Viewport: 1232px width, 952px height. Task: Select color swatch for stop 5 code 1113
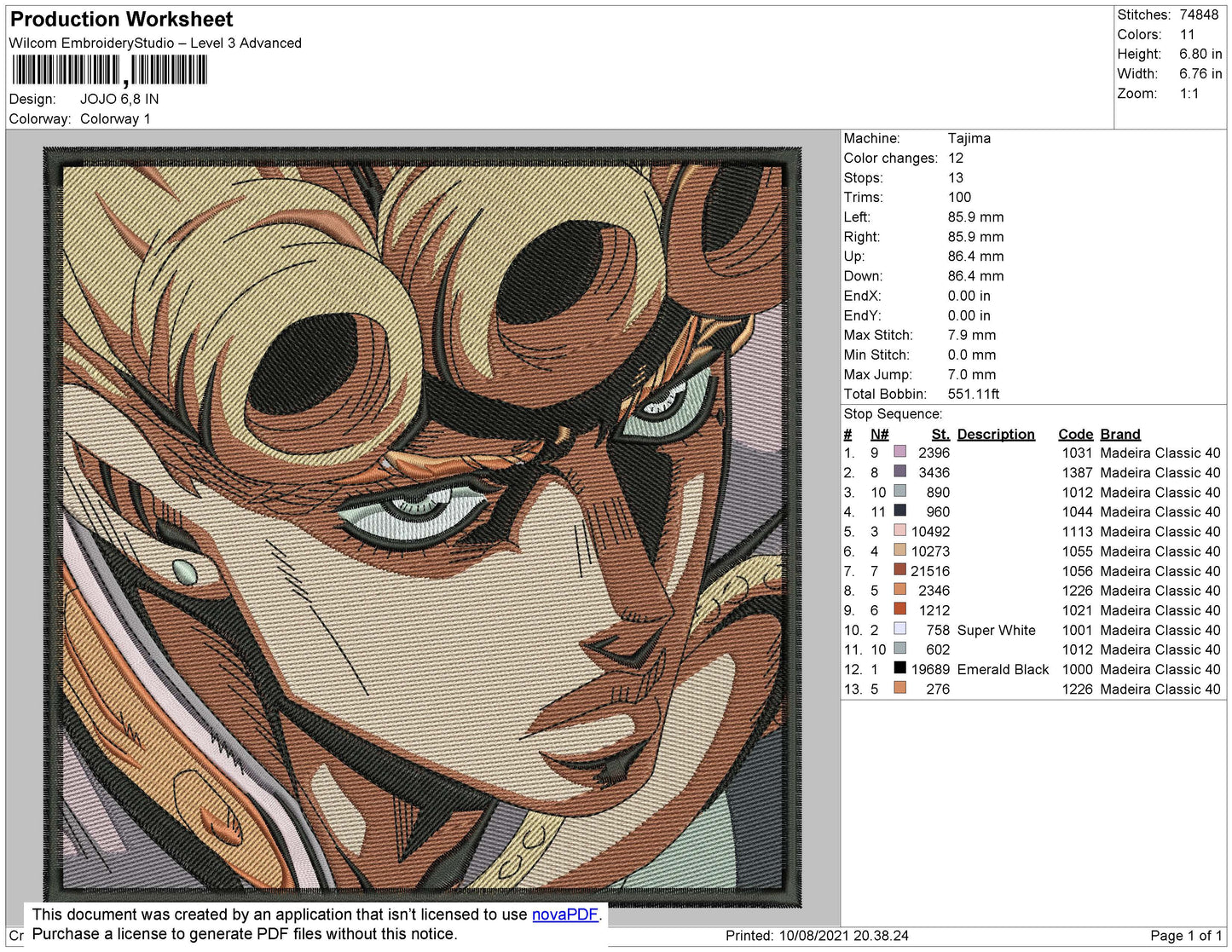[x=899, y=530]
